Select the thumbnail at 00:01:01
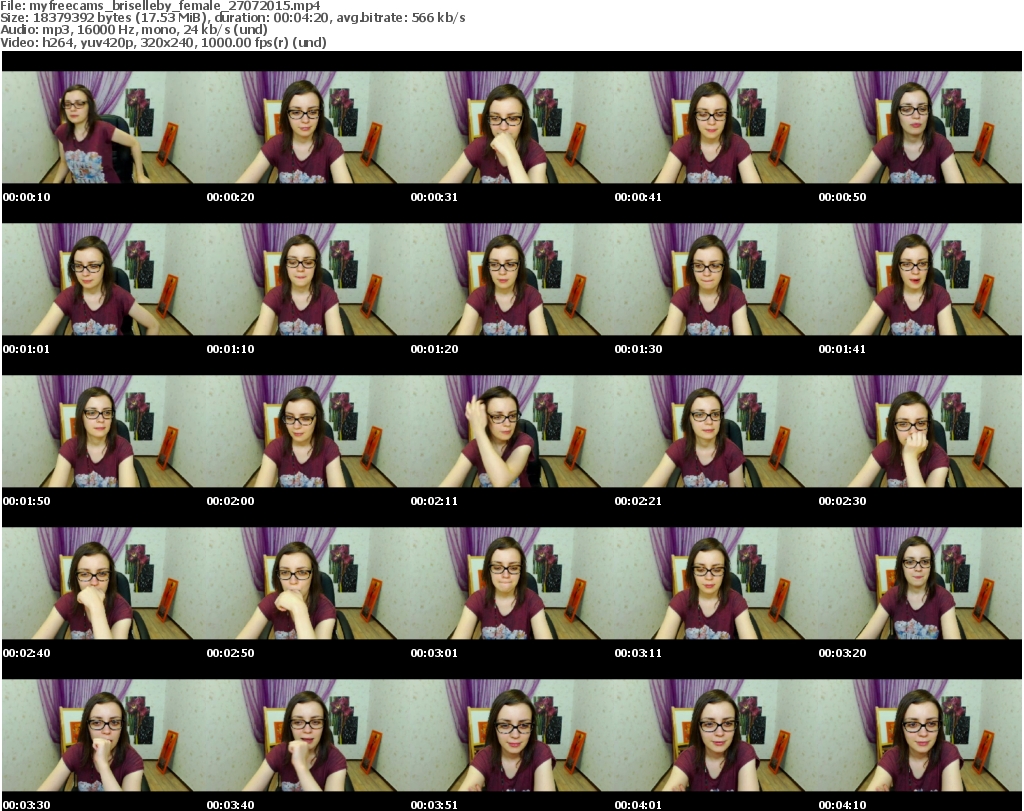1024x811 pixels. (x=104, y=279)
